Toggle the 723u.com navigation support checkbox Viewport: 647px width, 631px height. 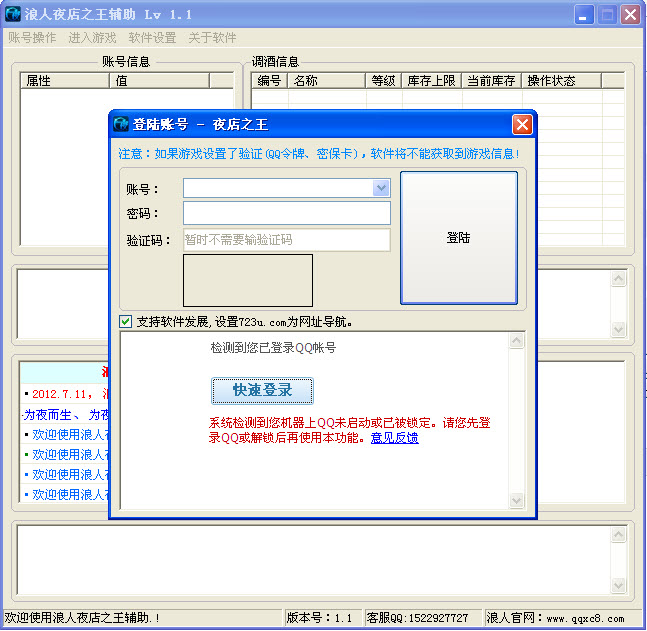[125, 321]
